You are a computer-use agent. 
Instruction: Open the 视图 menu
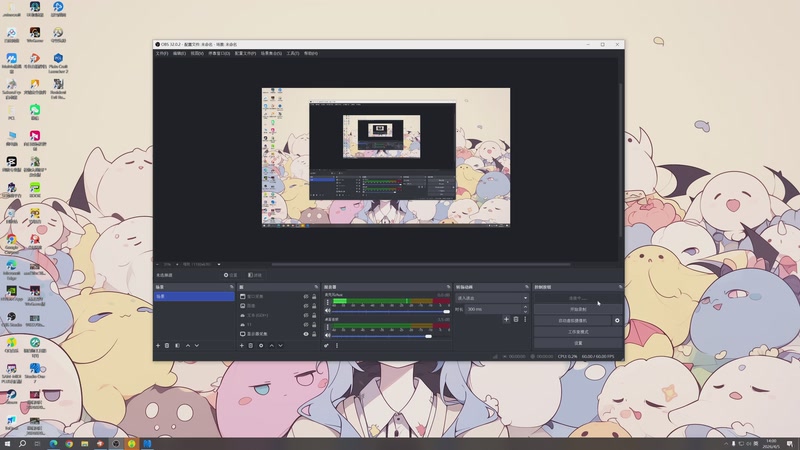click(x=197, y=53)
